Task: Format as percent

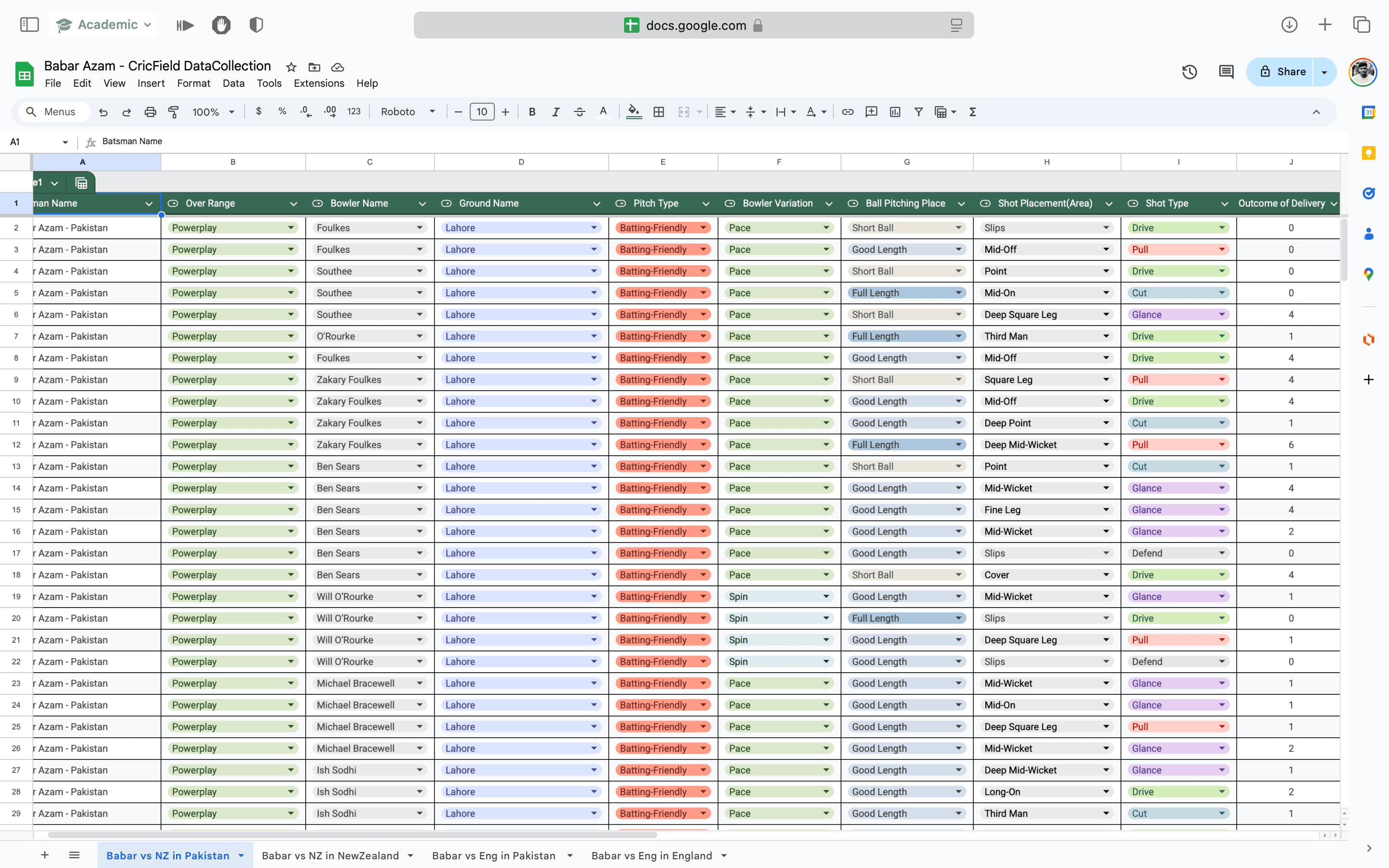Action: pos(283,112)
